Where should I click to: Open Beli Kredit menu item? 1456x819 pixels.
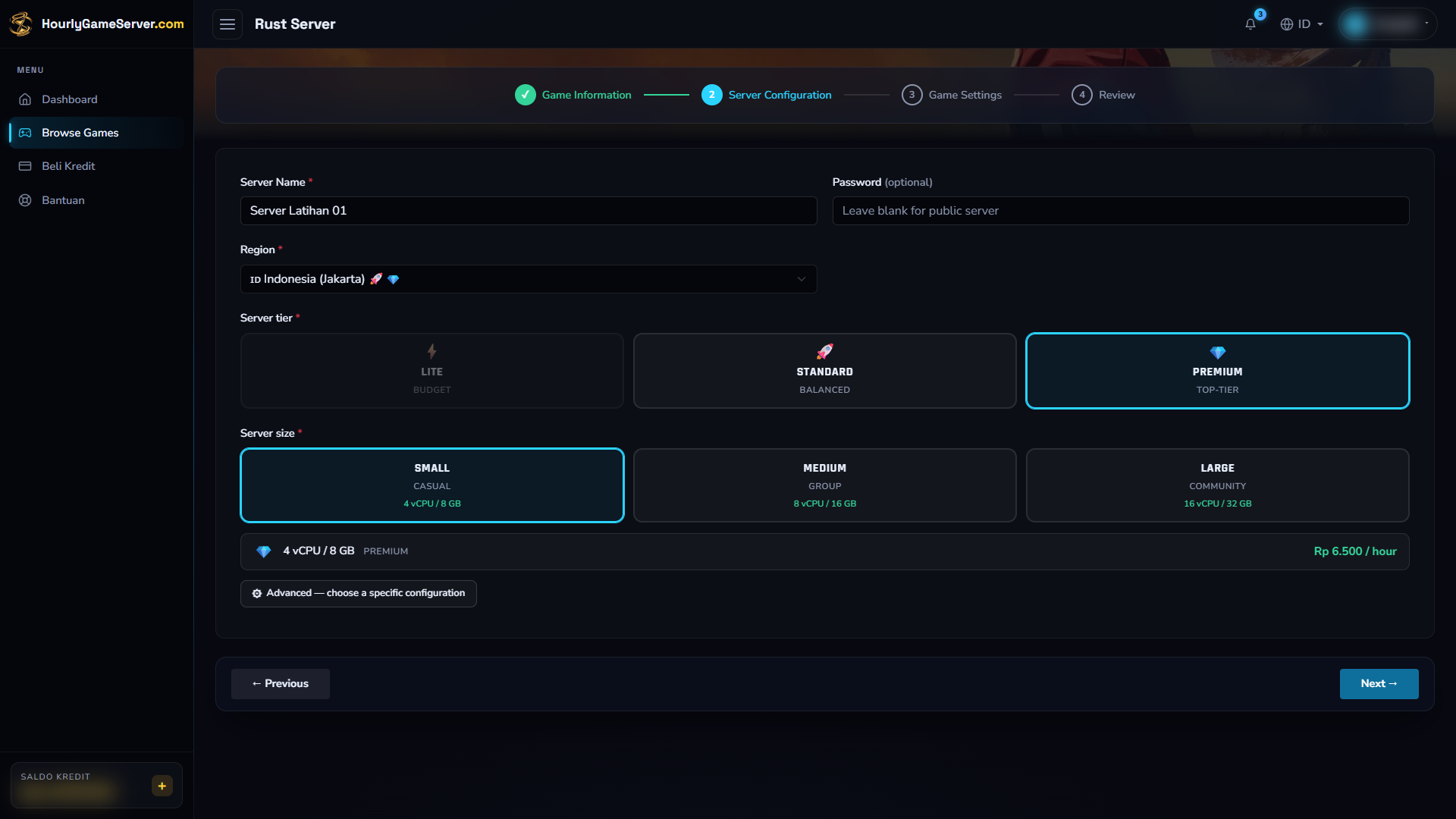click(96, 166)
